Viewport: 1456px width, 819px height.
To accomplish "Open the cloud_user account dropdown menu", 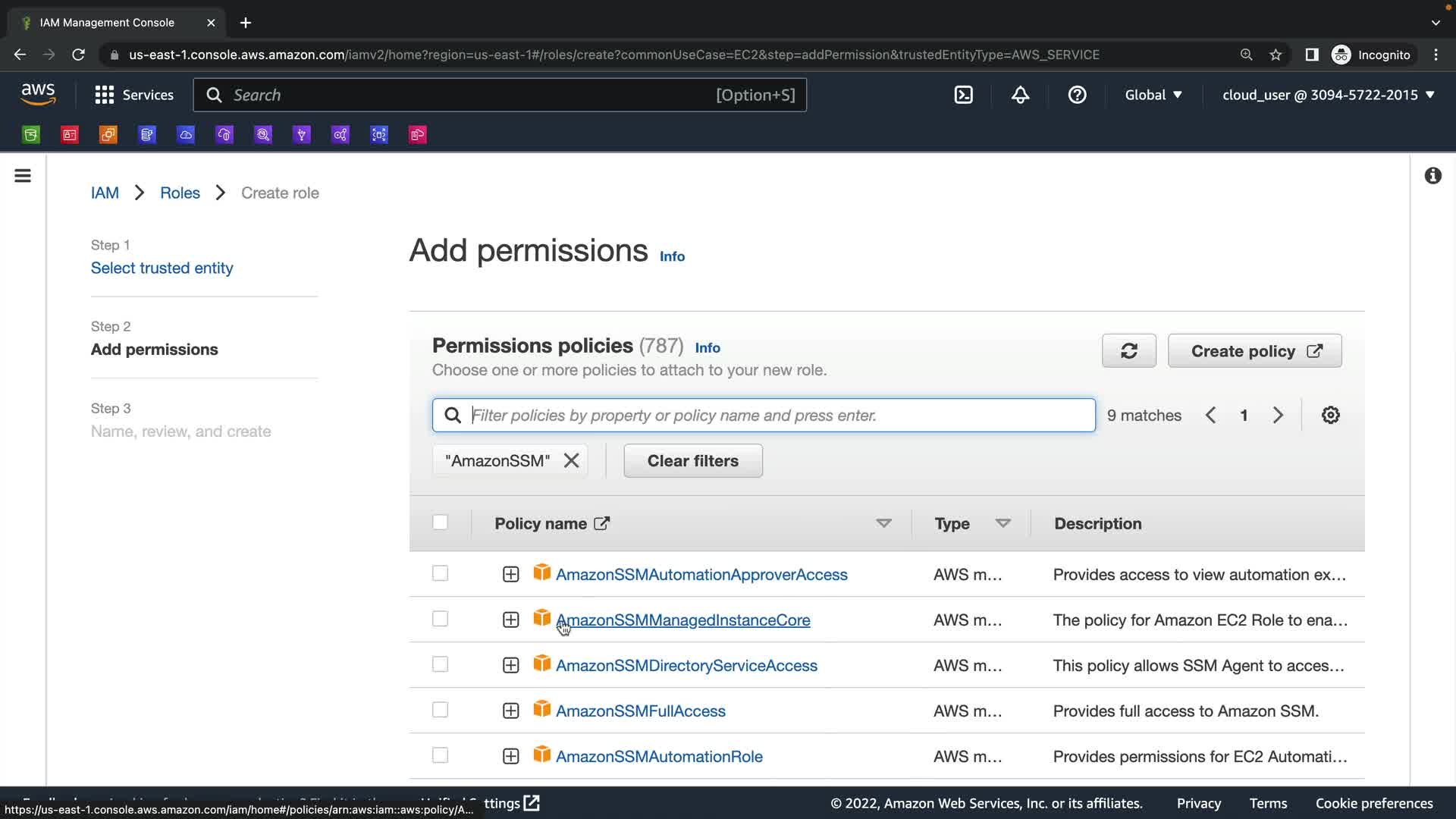I will coord(1328,95).
